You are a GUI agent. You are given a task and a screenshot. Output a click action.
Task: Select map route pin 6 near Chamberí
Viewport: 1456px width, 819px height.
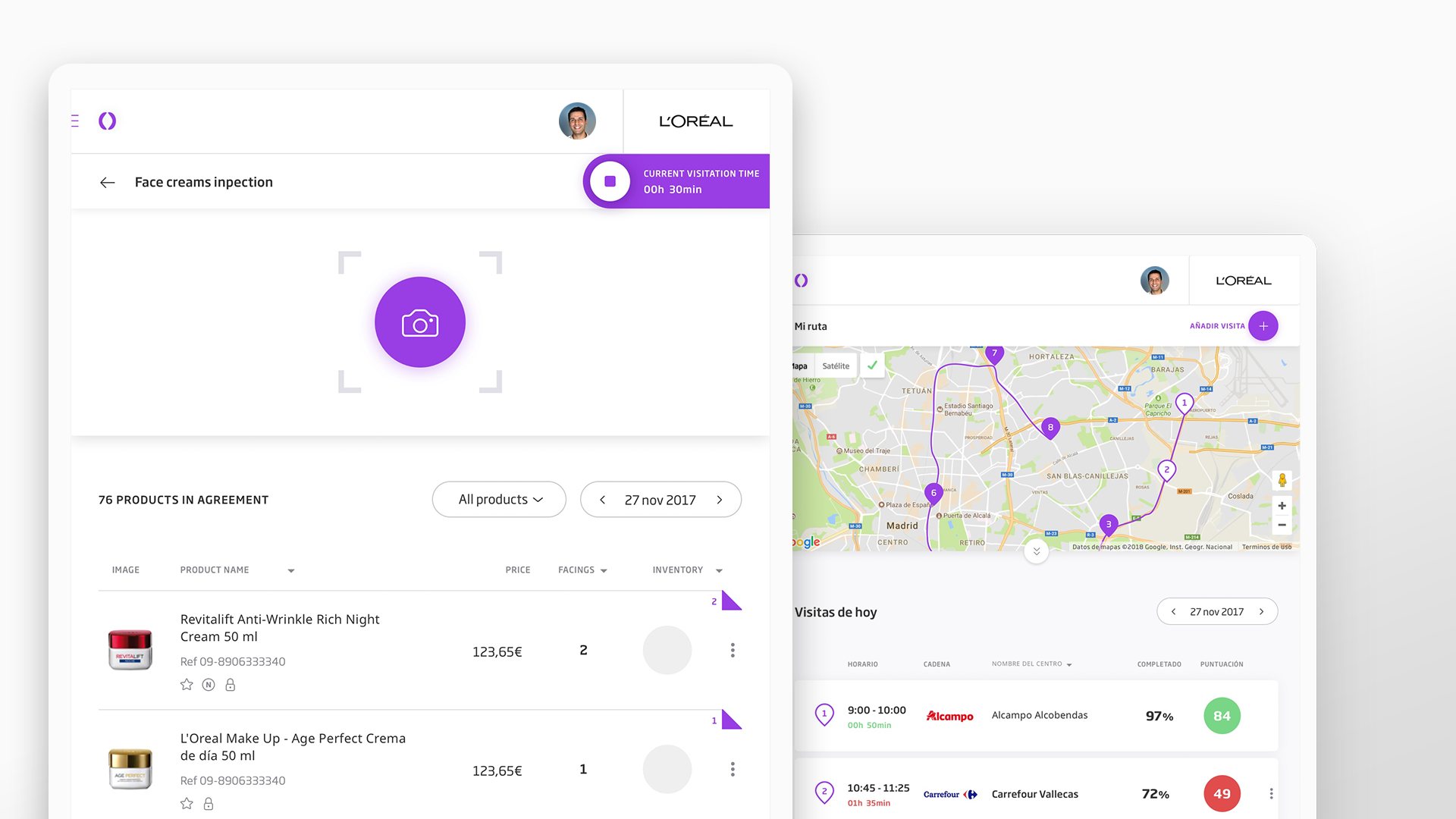(934, 494)
